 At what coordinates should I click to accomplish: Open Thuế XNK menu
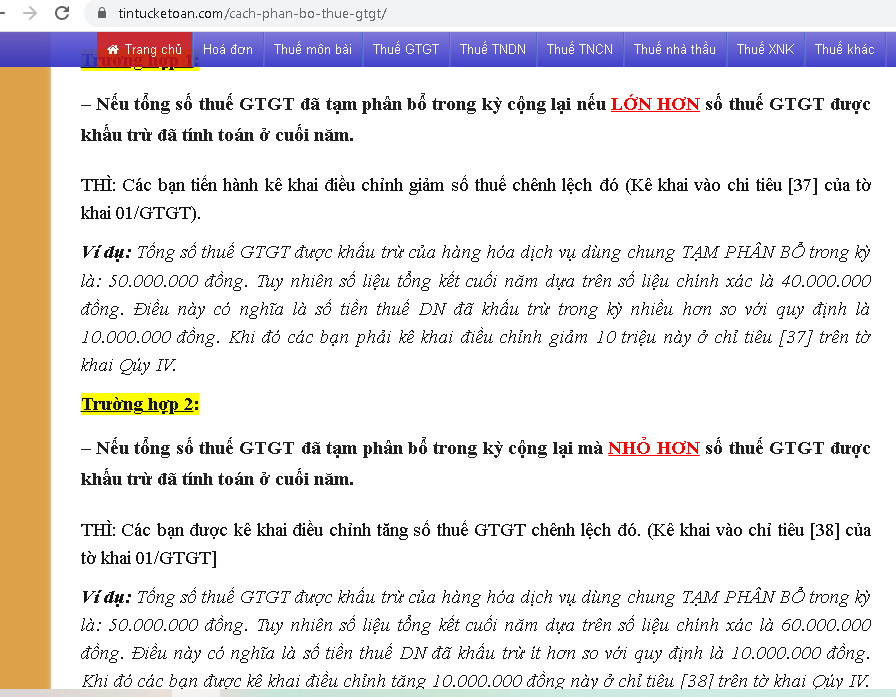(x=765, y=50)
